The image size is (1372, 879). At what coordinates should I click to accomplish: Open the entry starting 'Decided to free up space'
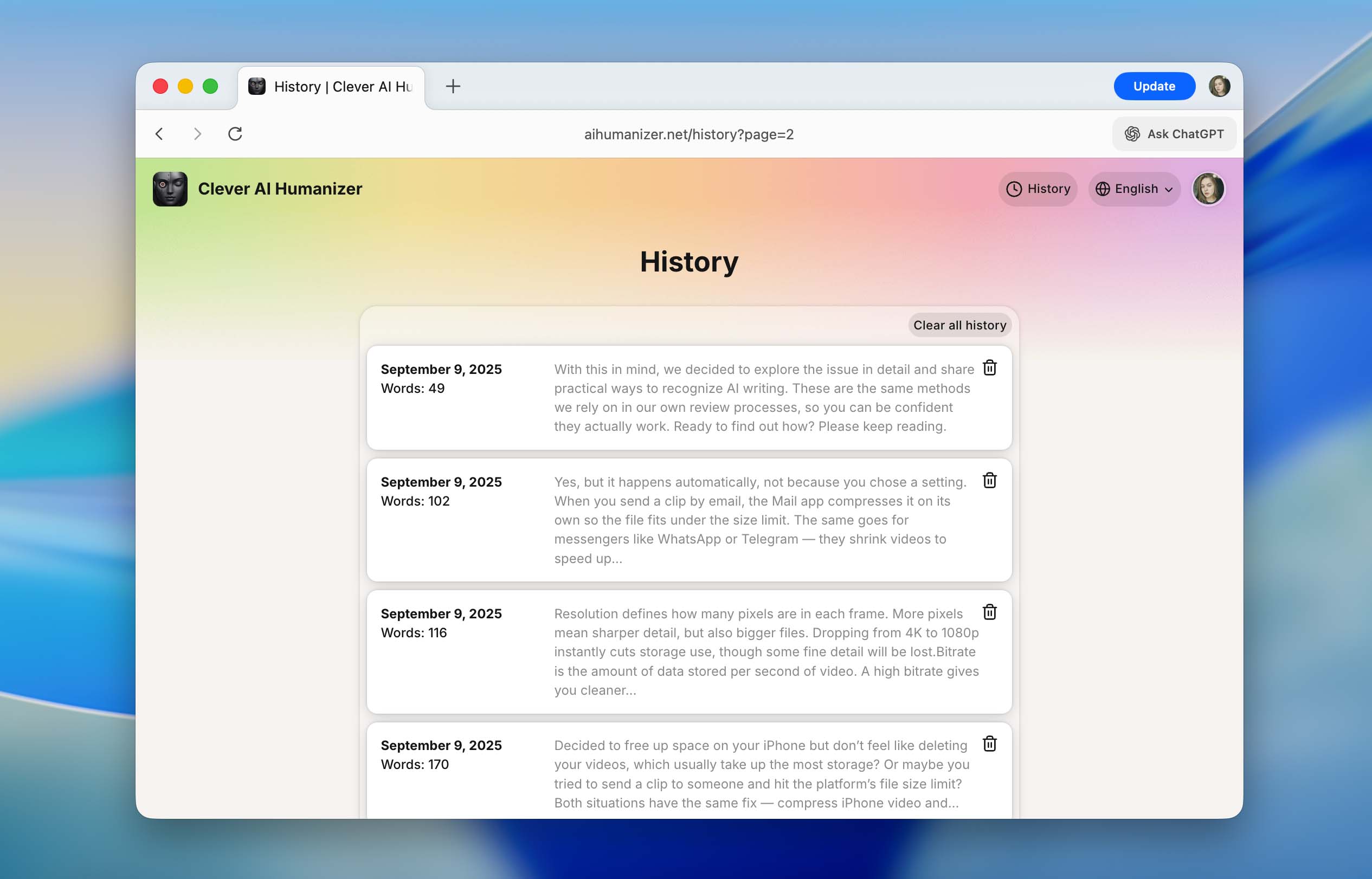pyautogui.click(x=689, y=771)
